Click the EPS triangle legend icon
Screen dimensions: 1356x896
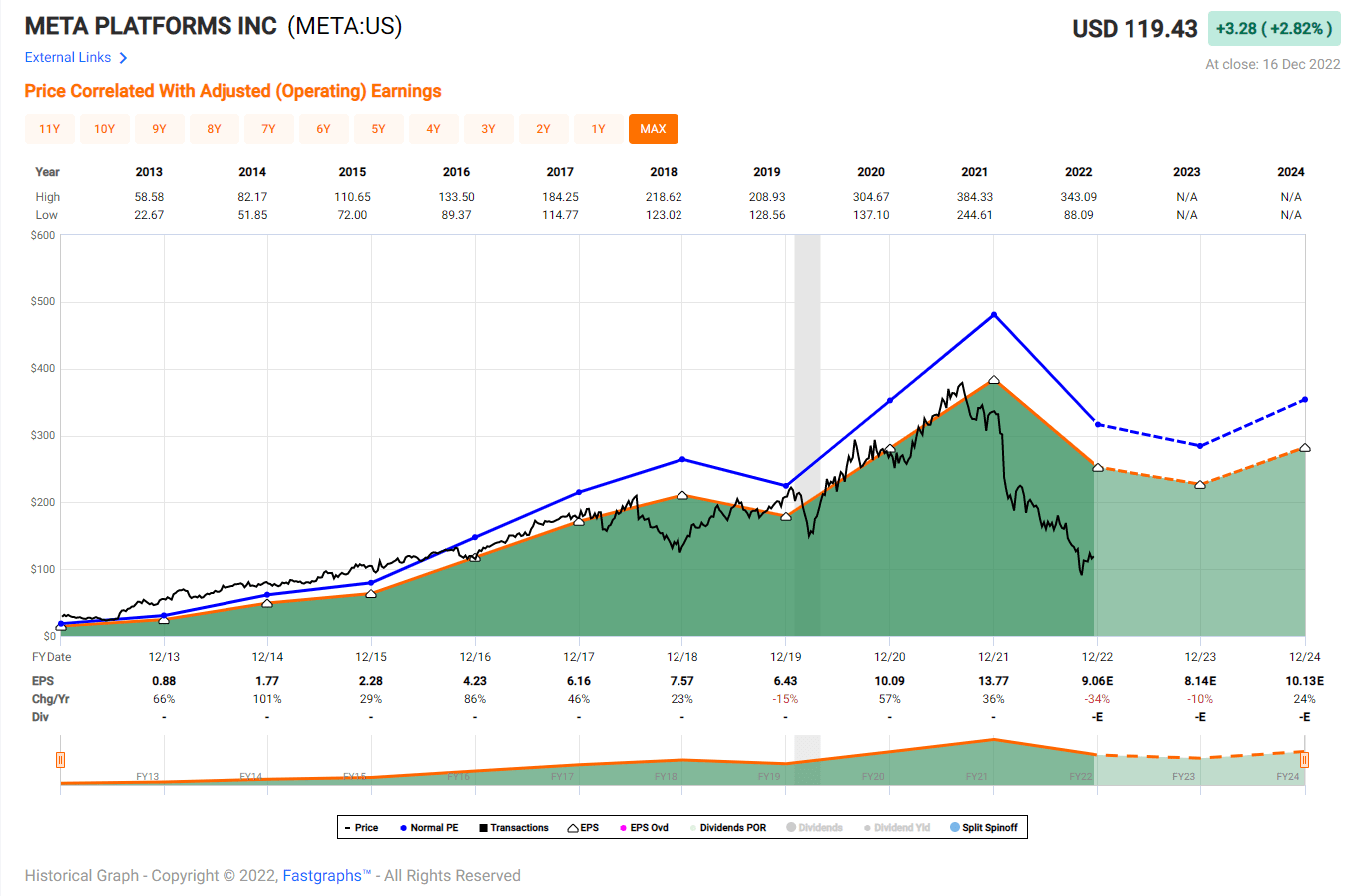[x=572, y=827]
